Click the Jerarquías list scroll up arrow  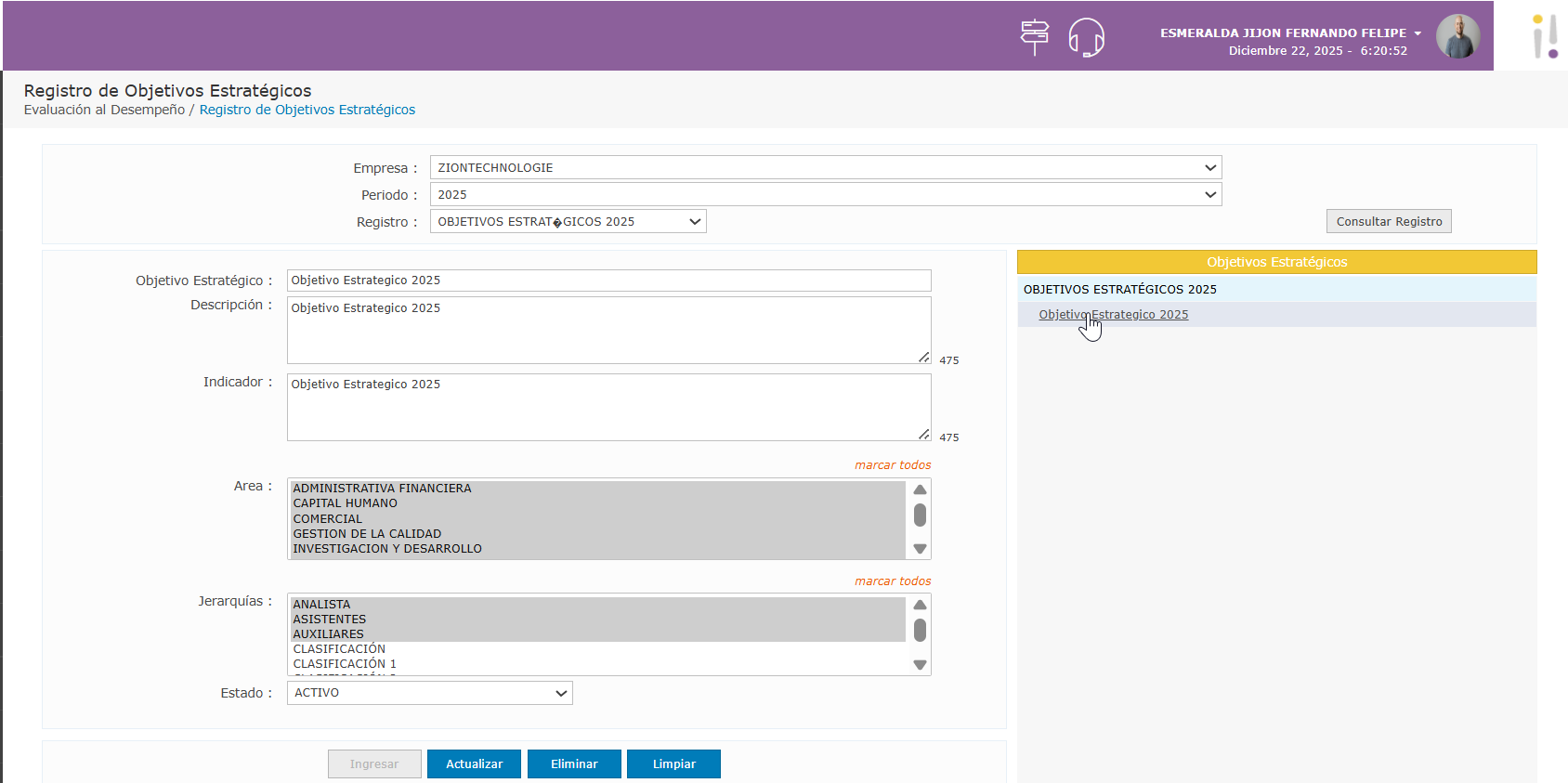920,605
